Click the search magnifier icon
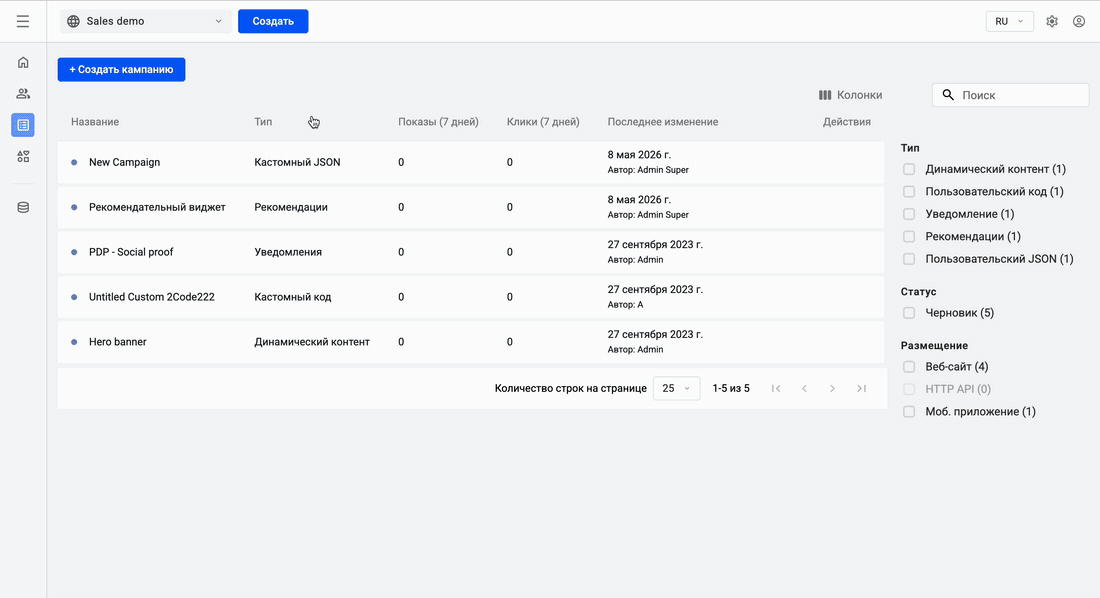 pos(948,95)
